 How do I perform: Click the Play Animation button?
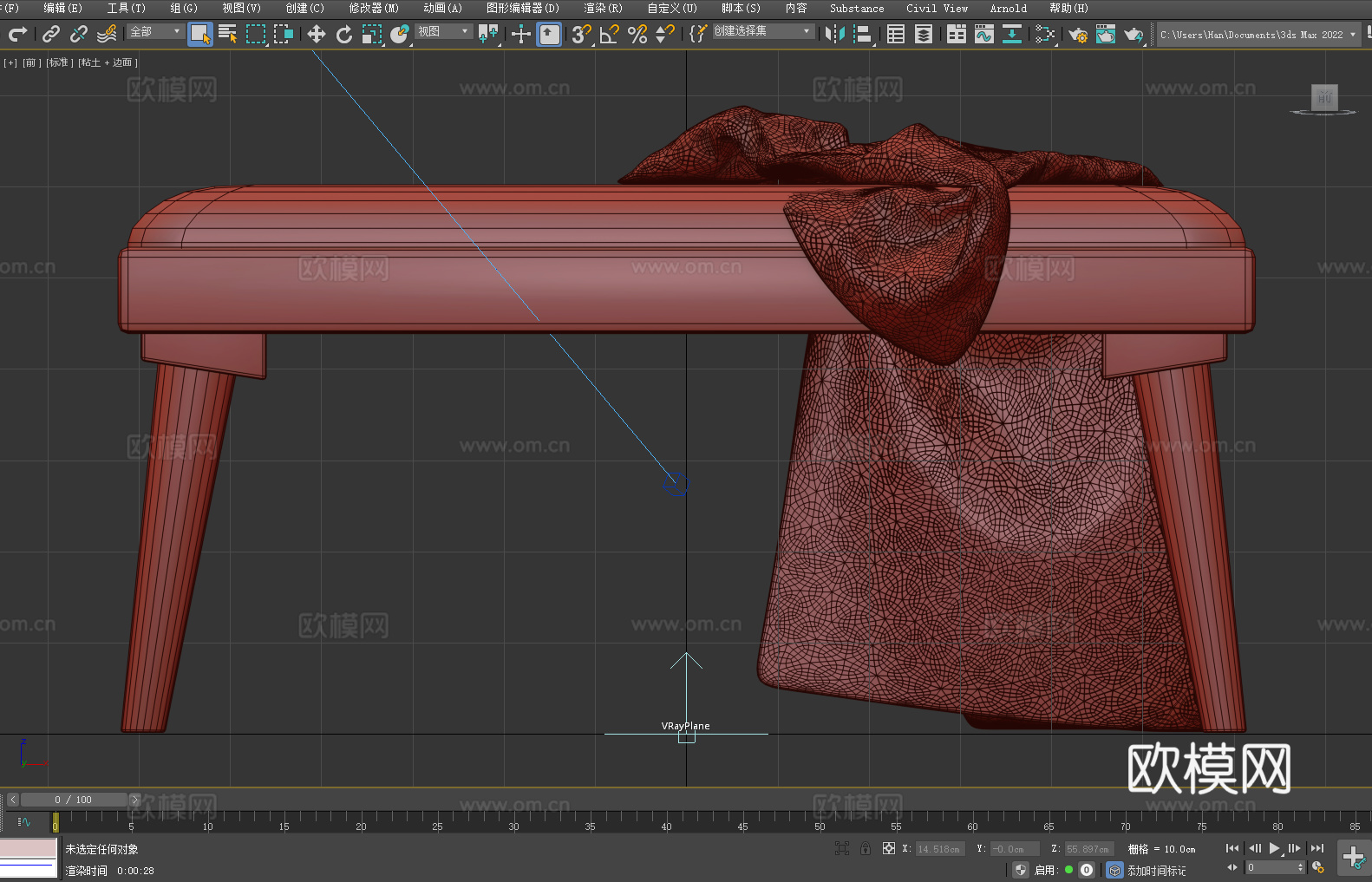pyautogui.click(x=1274, y=848)
